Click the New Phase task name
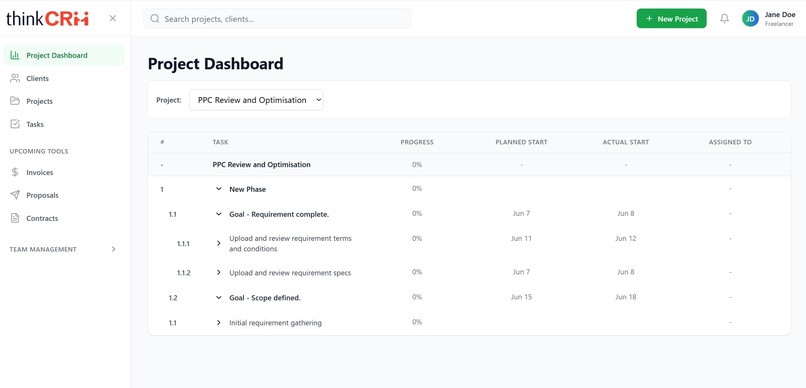 pos(247,189)
